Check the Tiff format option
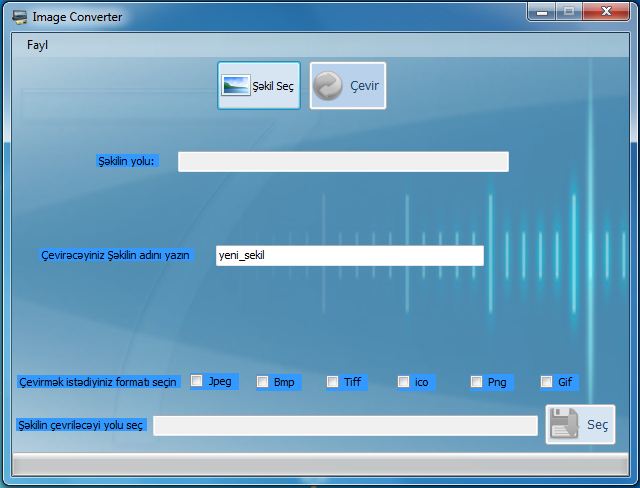The height and width of the screenshot is (488, 640). tap(332, 381)
